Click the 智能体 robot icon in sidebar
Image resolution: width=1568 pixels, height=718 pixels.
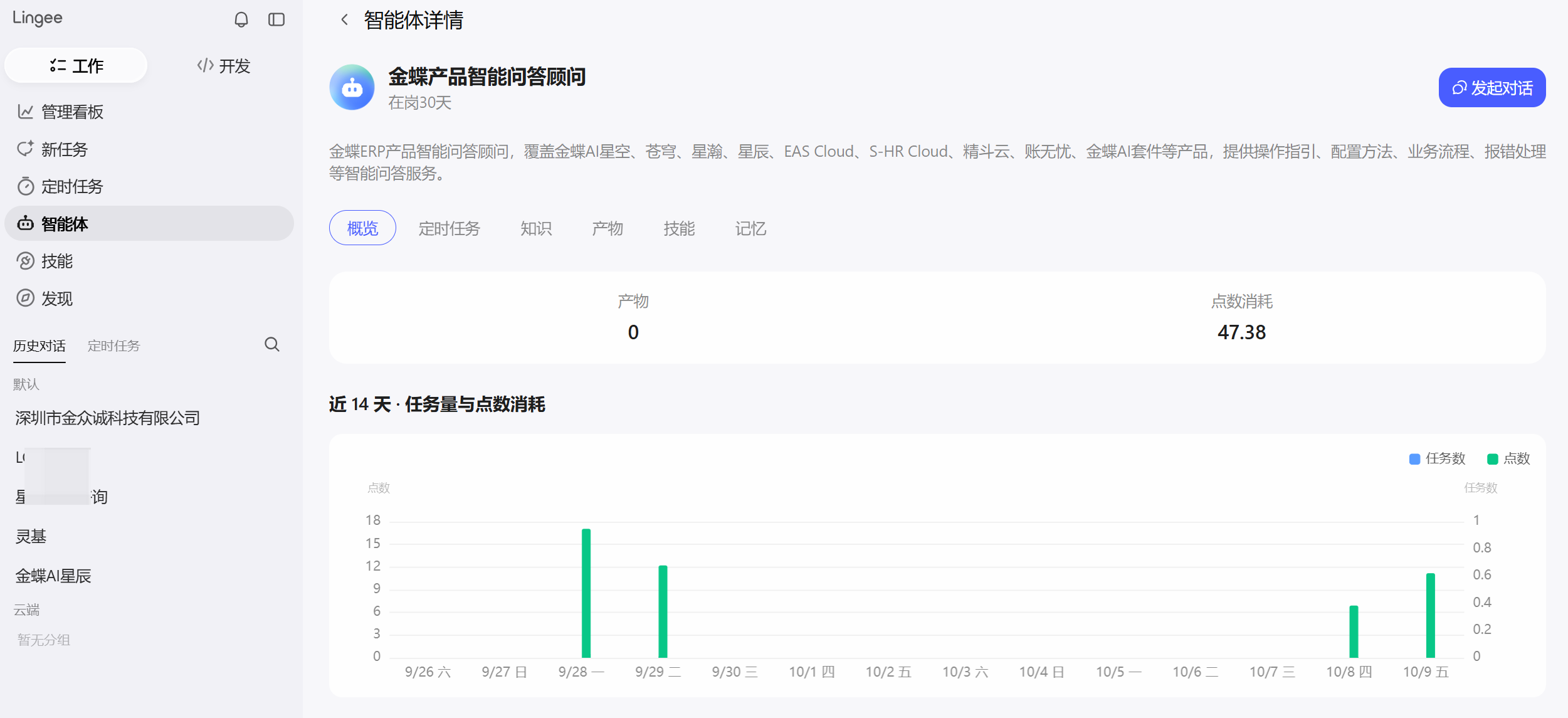pyautogui.click(x=25, y=223)
